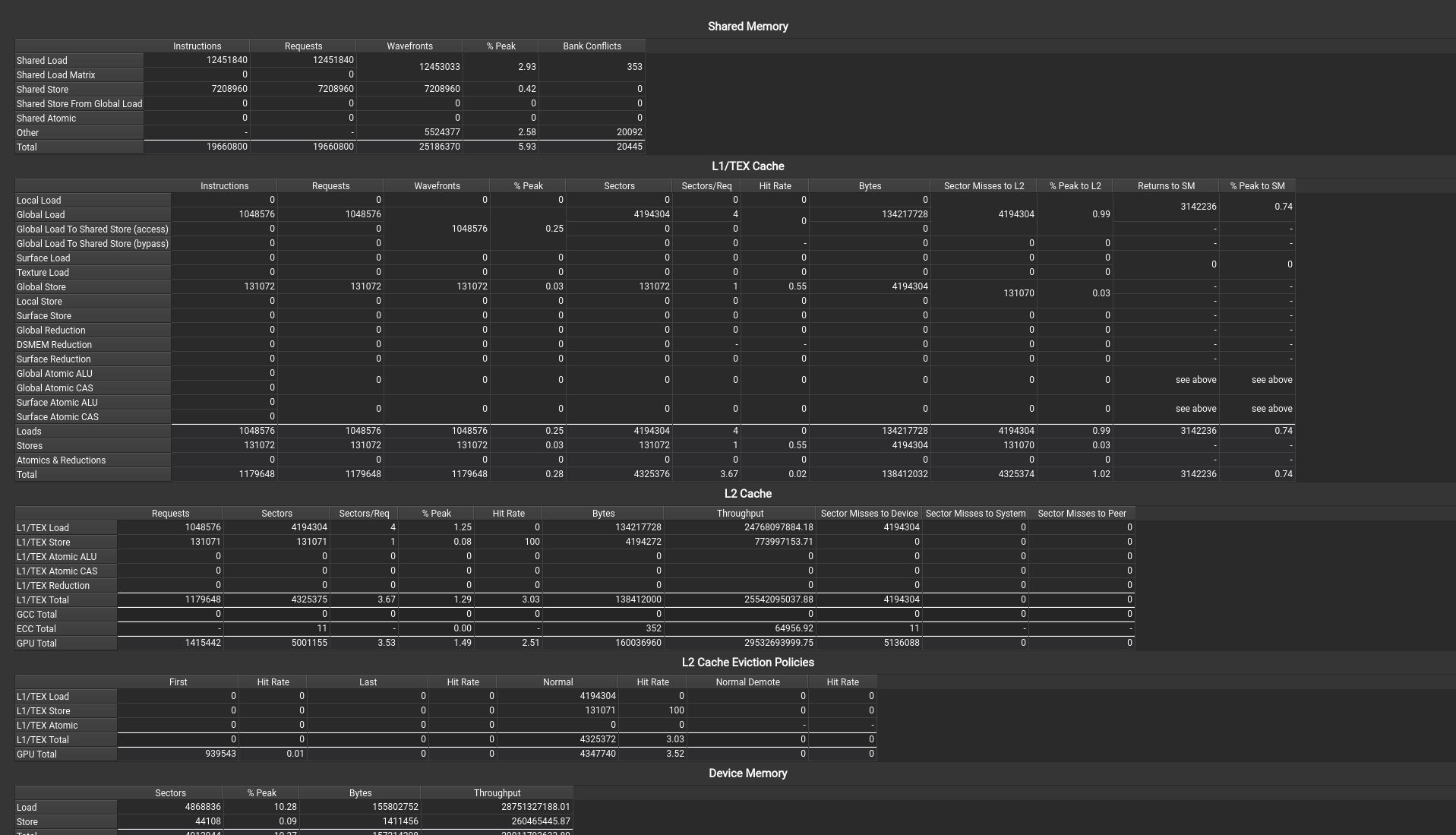The width and height of the screenshot is (1456, 835).
Task: Select the Surface Atomic CAS row label
Action: coord(57,417)
